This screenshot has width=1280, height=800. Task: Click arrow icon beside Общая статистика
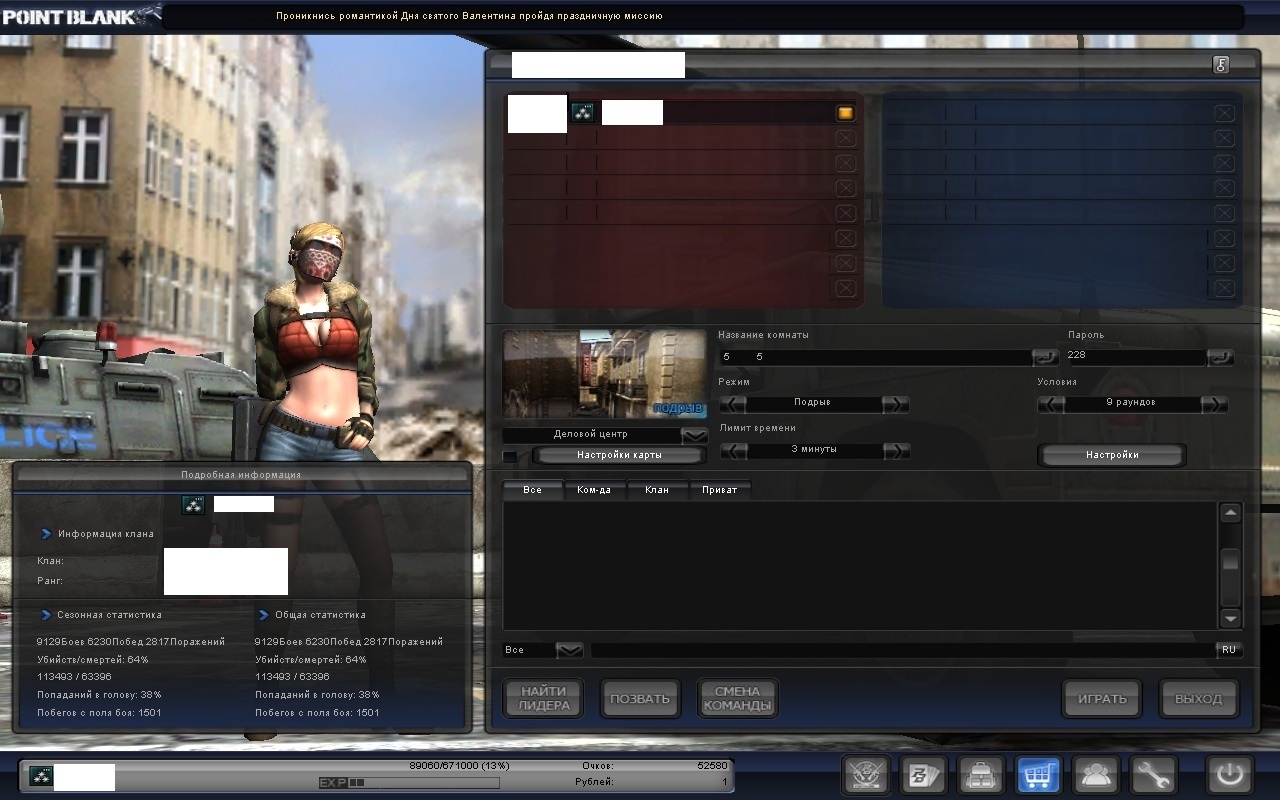[264, 615]
